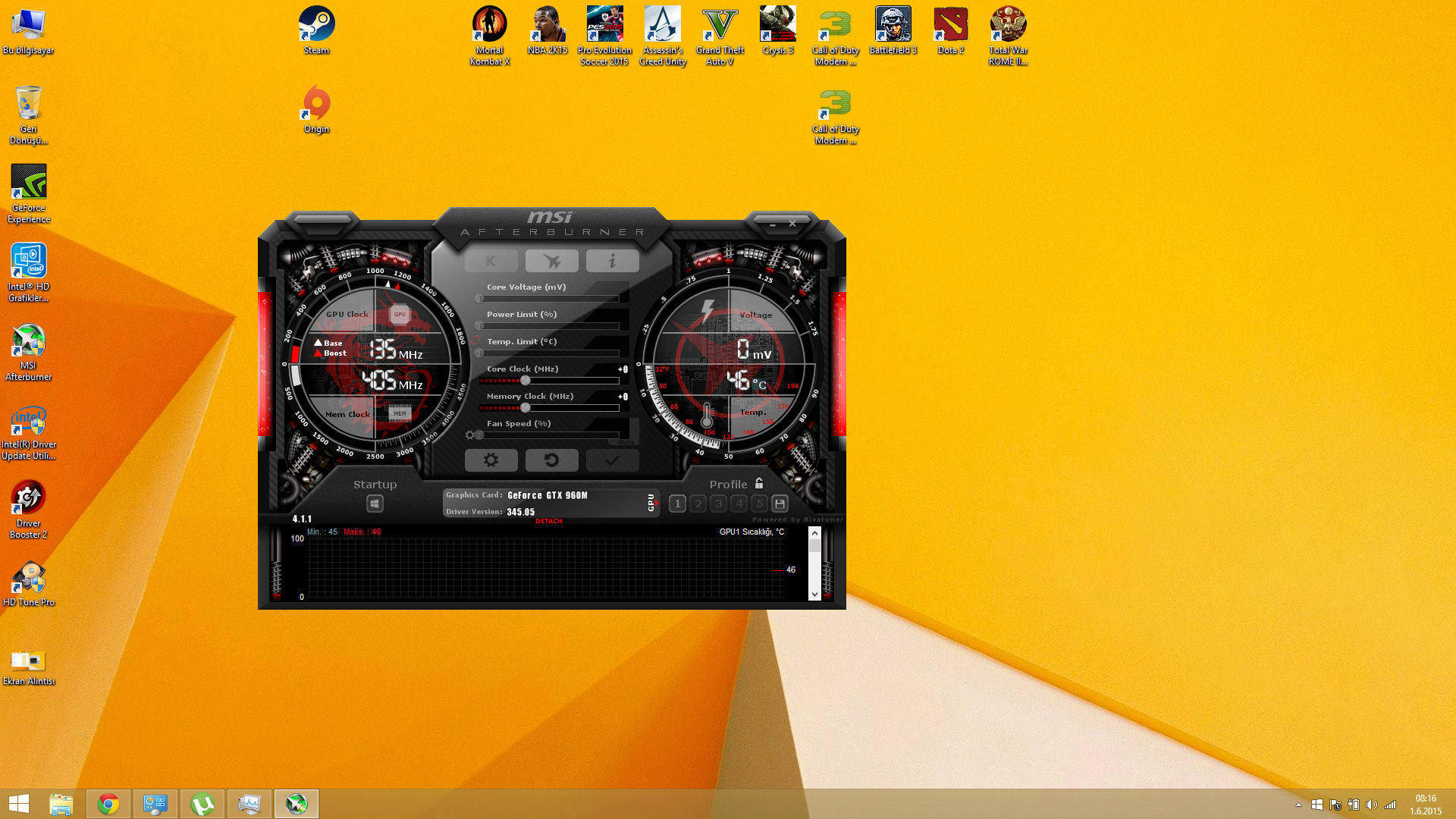Click the Memory Clock (MHz) slider
Viewport: 1456px width, 819px height.
[x=549, y=408]
